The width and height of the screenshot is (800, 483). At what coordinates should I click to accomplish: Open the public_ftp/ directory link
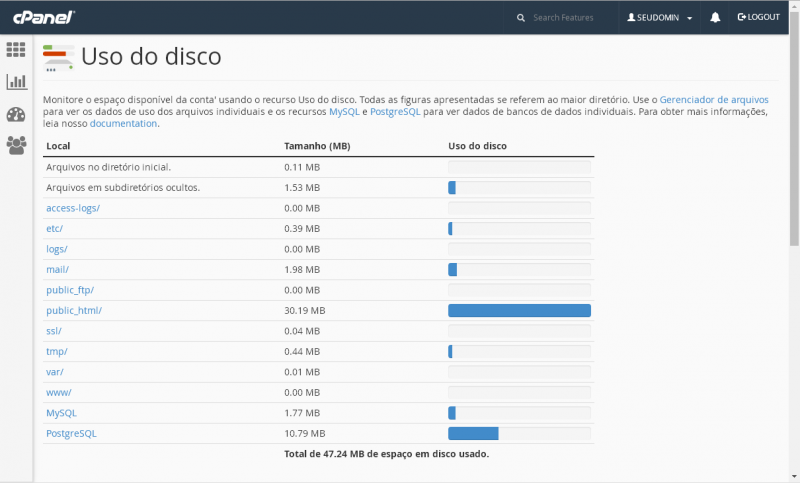pyautogui.click(x=70, y=290)
